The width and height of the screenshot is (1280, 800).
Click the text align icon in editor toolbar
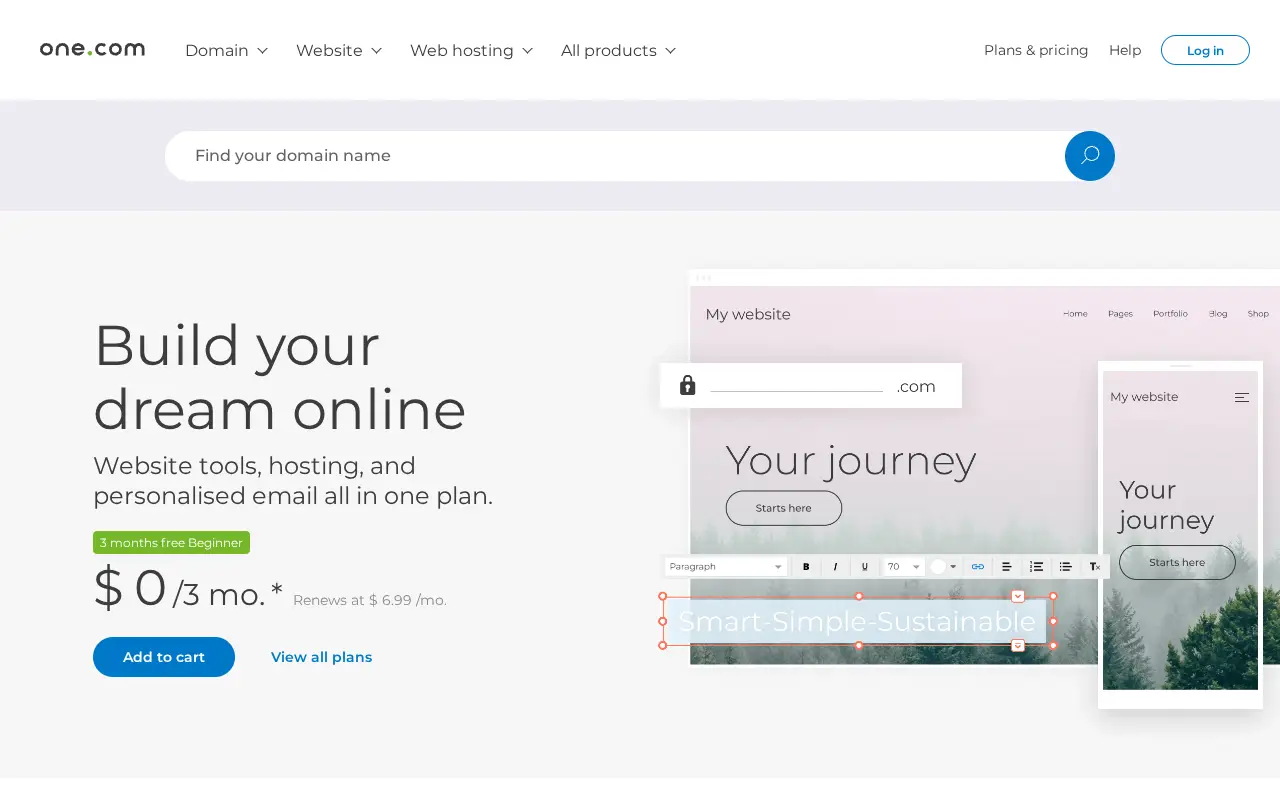pyautogui.click(x=1007, y=567)
